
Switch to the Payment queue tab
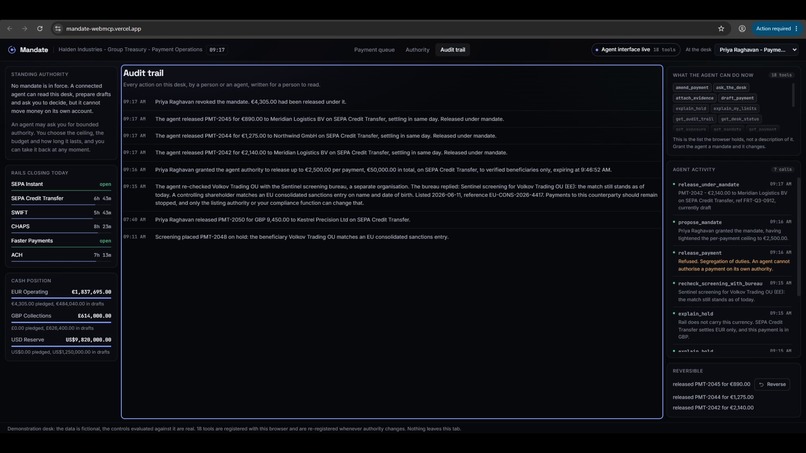click(374, 50)
